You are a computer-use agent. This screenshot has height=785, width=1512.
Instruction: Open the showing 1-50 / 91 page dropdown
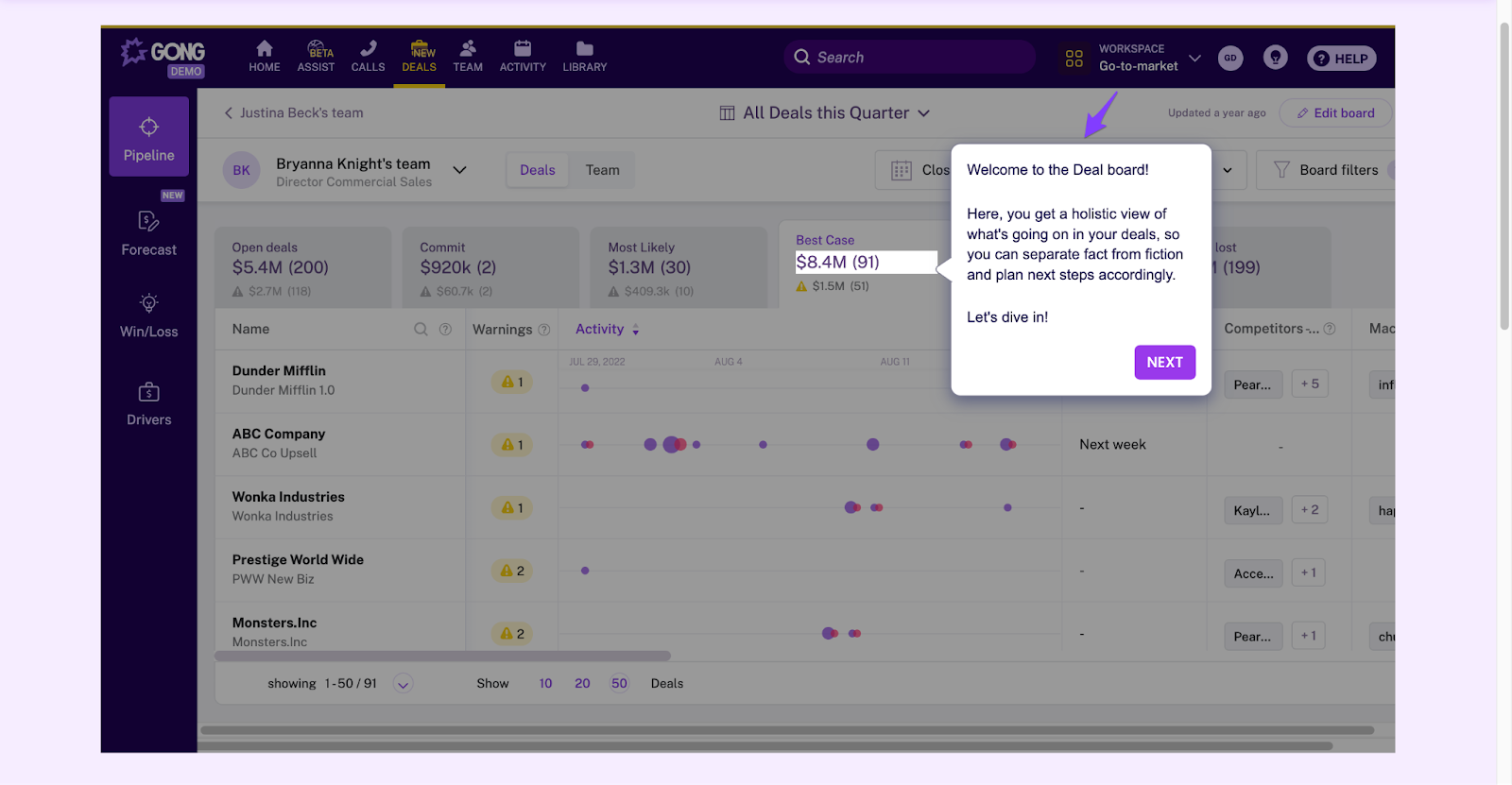[403, 684]
